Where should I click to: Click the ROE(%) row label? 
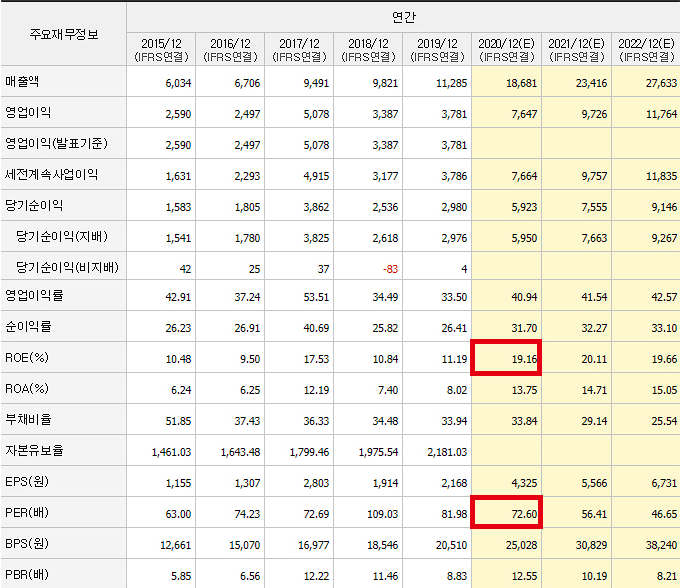27,358
